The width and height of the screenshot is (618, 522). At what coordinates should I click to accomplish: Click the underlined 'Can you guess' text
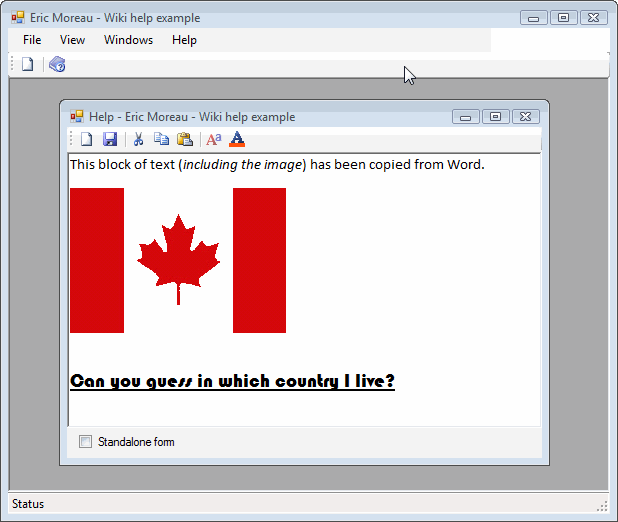point(232,381)
